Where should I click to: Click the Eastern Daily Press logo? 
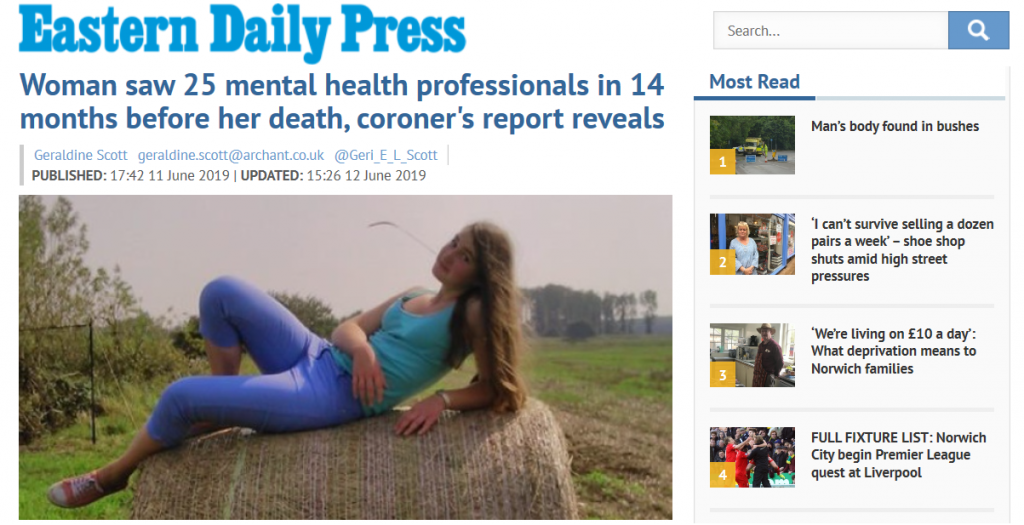(x=242, y=29)
